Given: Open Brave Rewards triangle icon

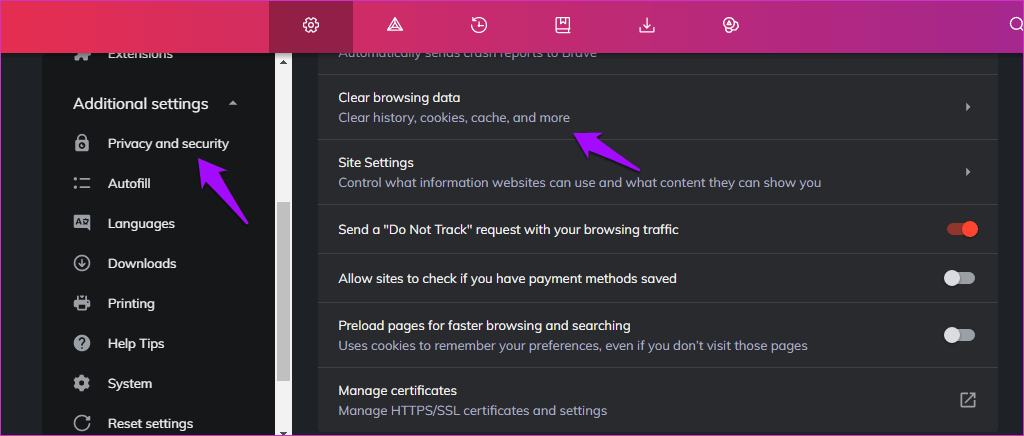Looking at the screenshot, I should 394,26.
